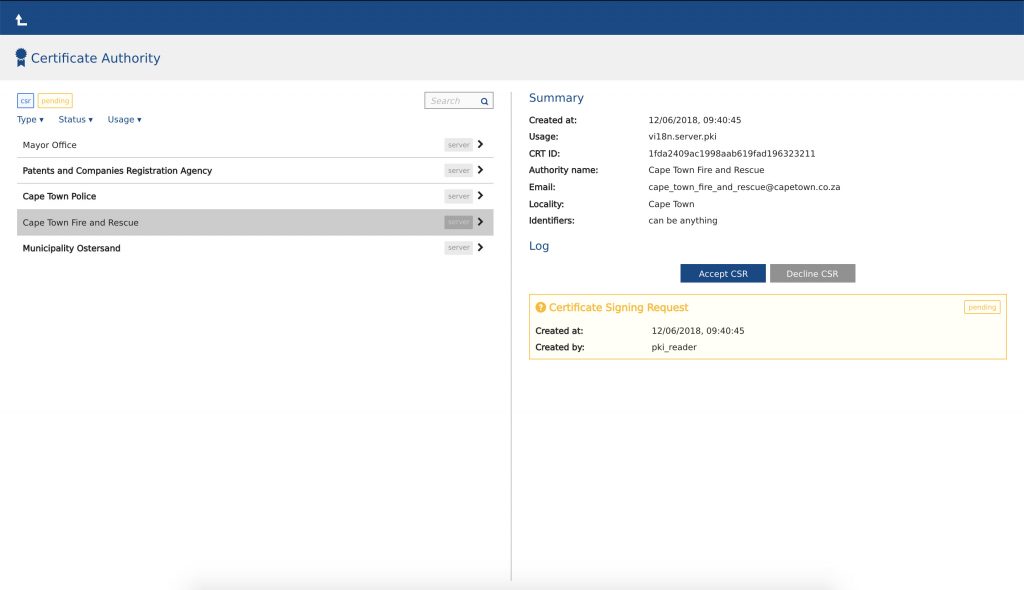
Task: Click the server tag on Municipality Ostersand row
Action: 458,248
